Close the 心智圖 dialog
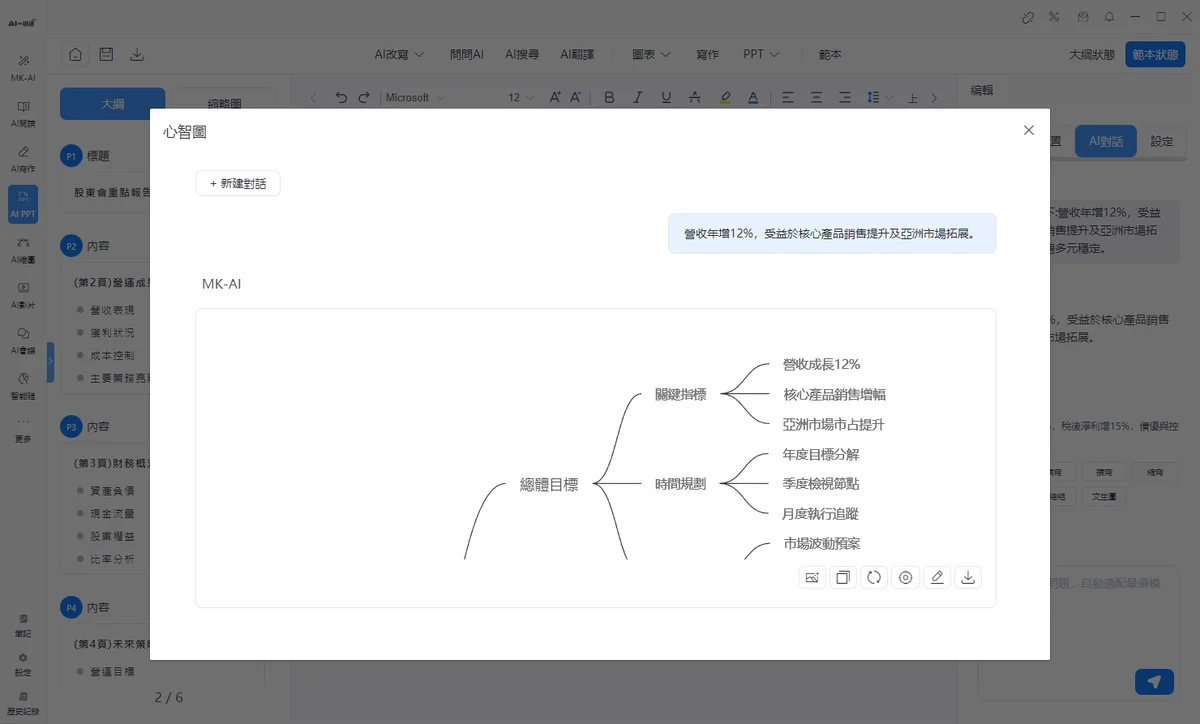This screenshot has height=724, width=1200. click(x=1029, y=130)
